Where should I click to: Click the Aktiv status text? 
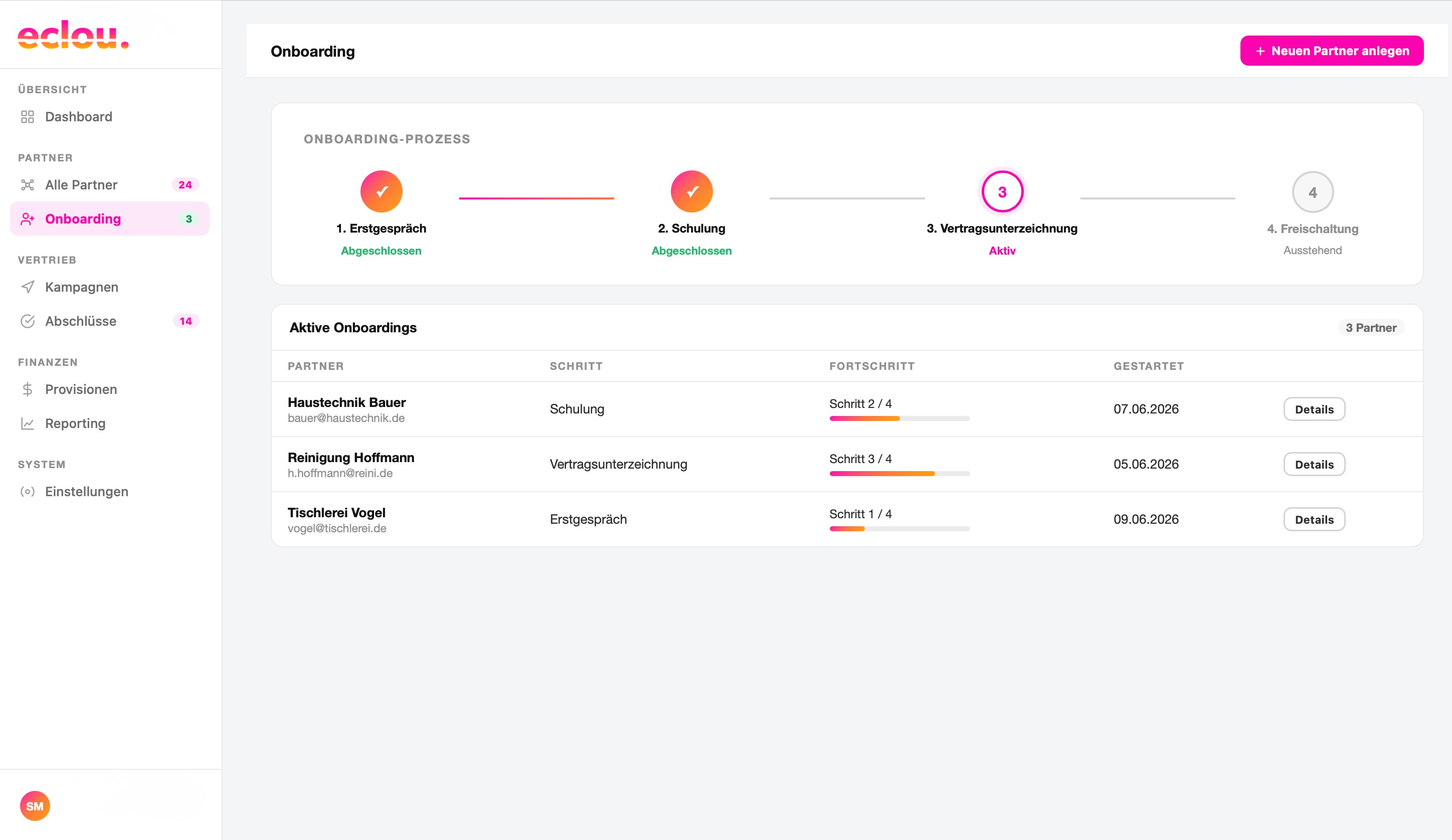click(x=1002, y=251)
